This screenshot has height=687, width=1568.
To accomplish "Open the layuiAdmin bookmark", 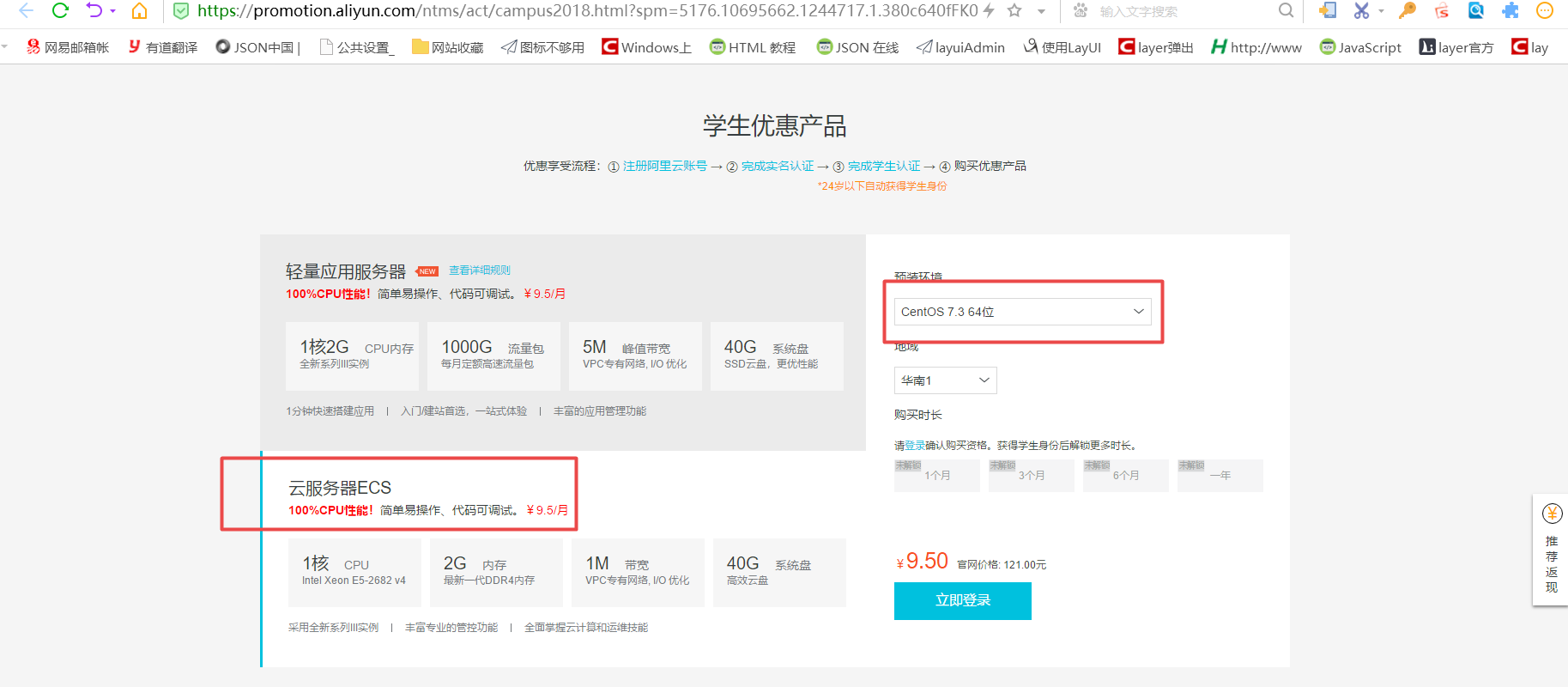I will 960,47.
